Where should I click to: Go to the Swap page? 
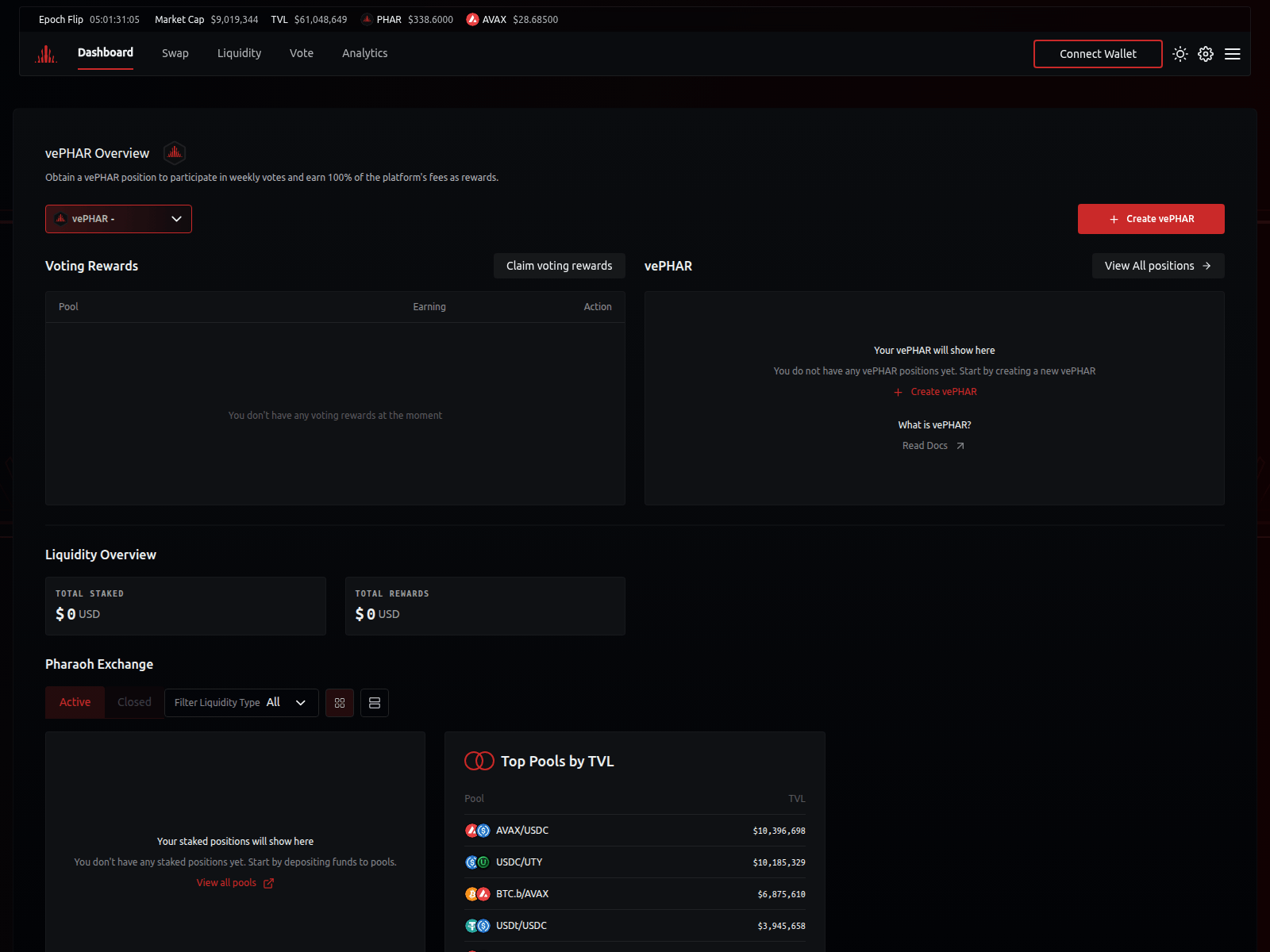[x=175, y=53]
